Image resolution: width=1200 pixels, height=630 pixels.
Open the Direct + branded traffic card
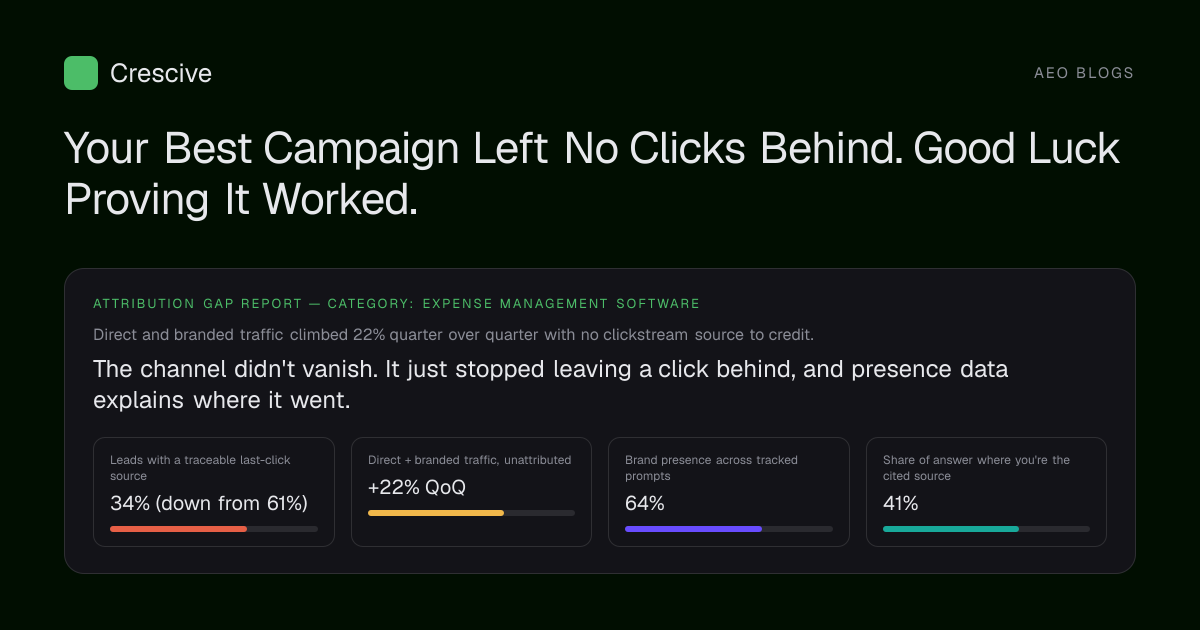pos(471,492)
